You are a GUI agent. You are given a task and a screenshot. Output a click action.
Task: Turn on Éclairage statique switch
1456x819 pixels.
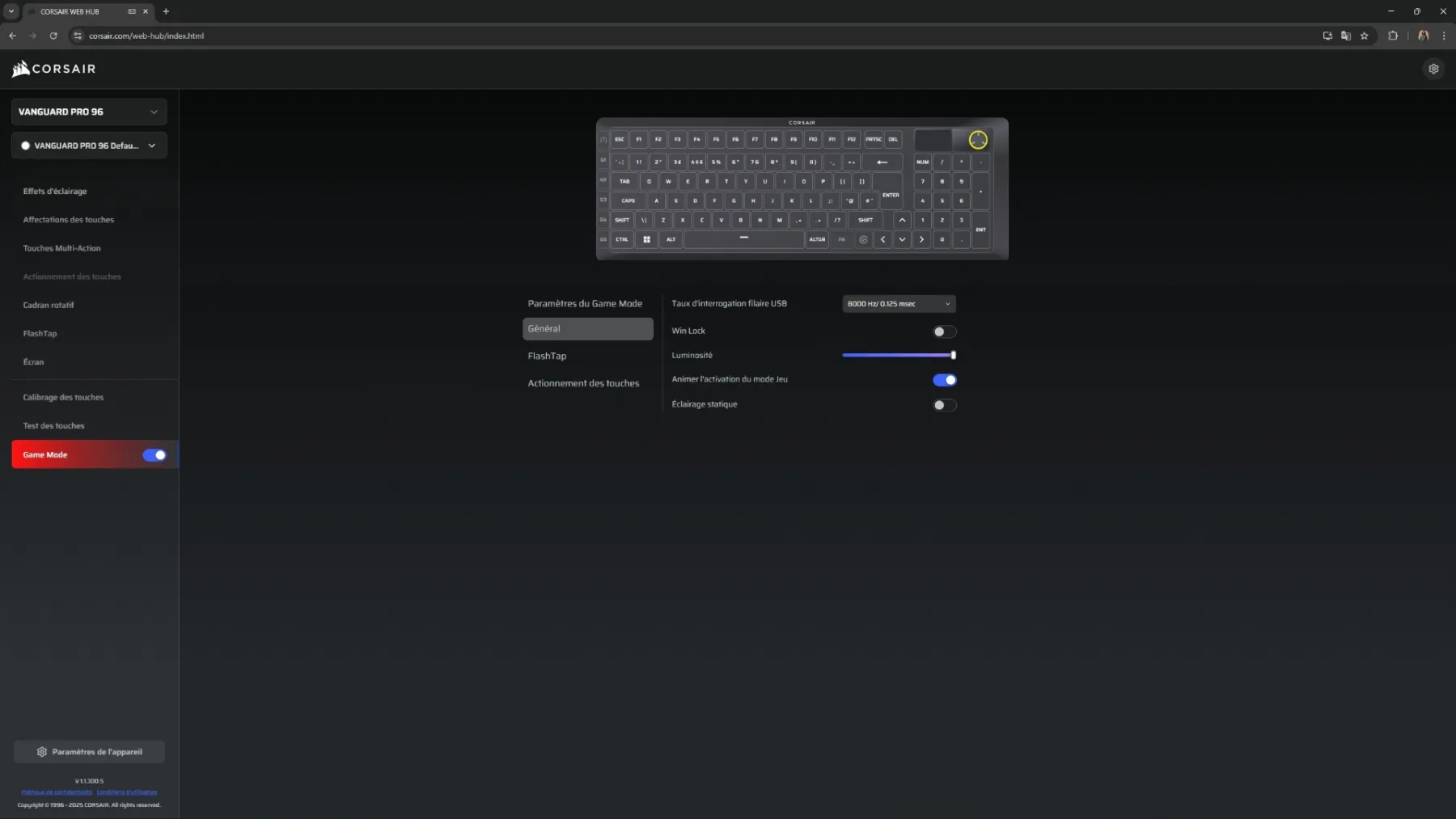click(x=944, y=405)
